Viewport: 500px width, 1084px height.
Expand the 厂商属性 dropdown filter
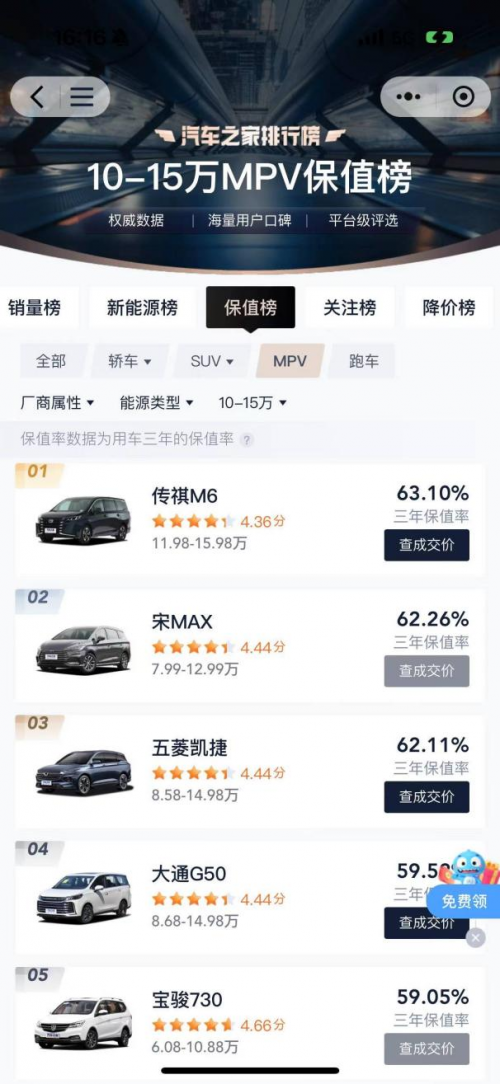point(57,402)
